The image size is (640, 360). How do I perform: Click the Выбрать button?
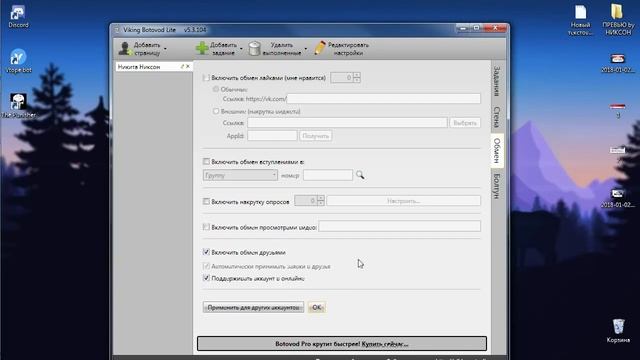(x=465, y=123)
